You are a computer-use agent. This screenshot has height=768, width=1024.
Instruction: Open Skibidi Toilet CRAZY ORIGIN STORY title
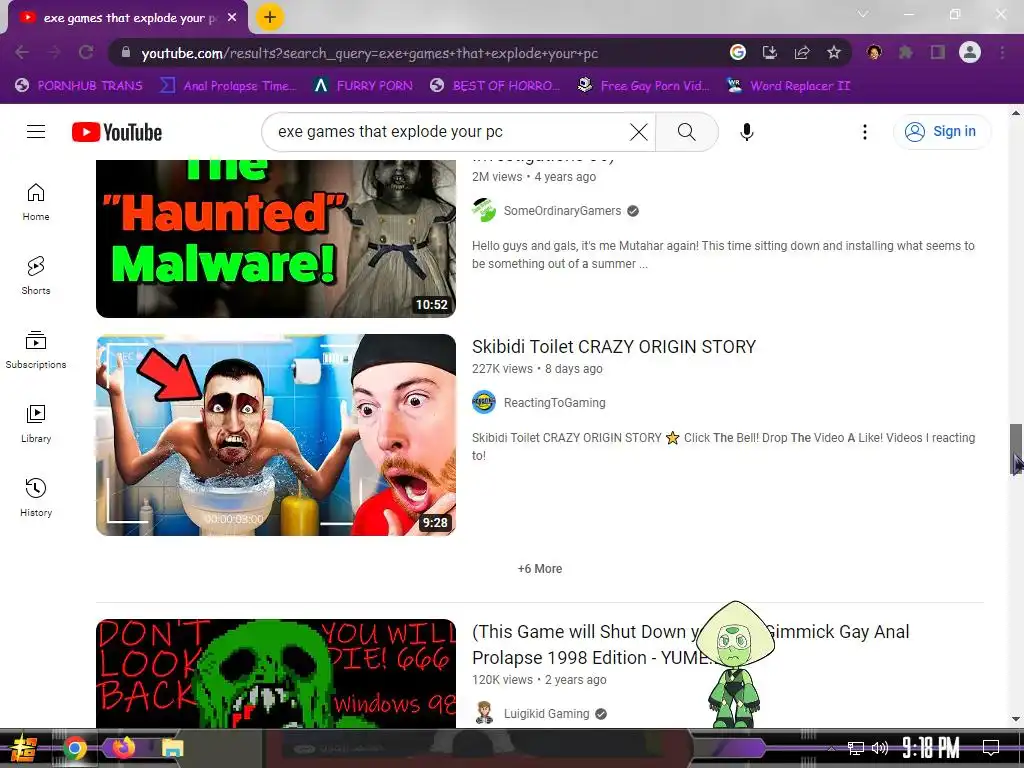pos(614,347)
